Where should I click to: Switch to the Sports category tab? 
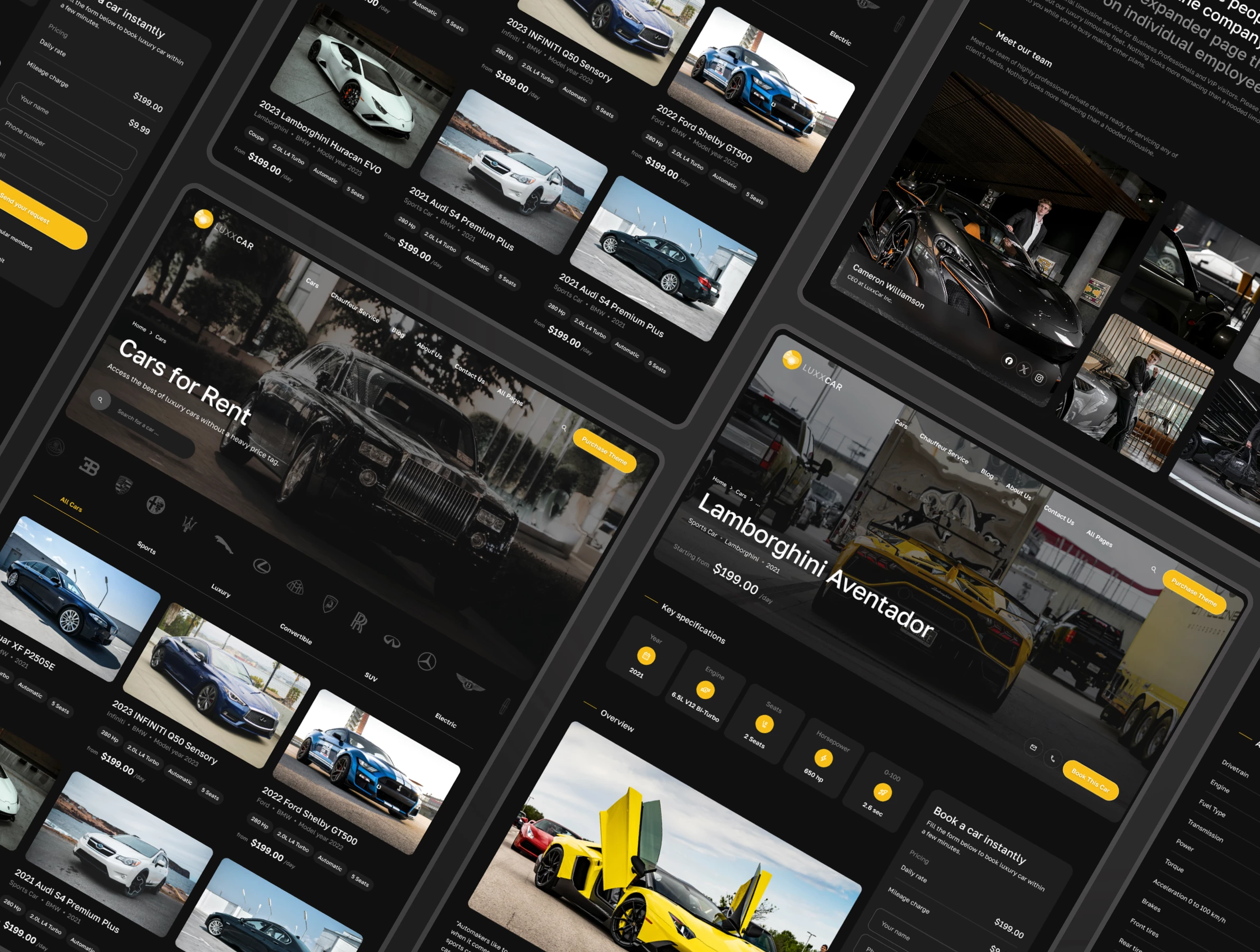click(x=147, y=548)
